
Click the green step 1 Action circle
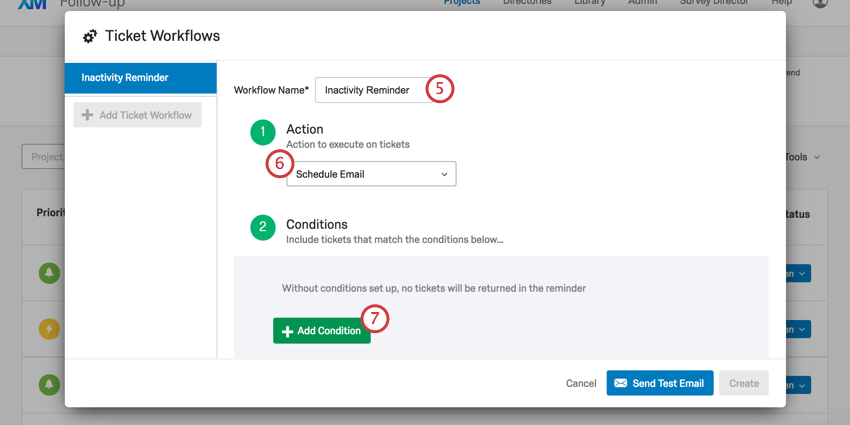click(262, 132)
